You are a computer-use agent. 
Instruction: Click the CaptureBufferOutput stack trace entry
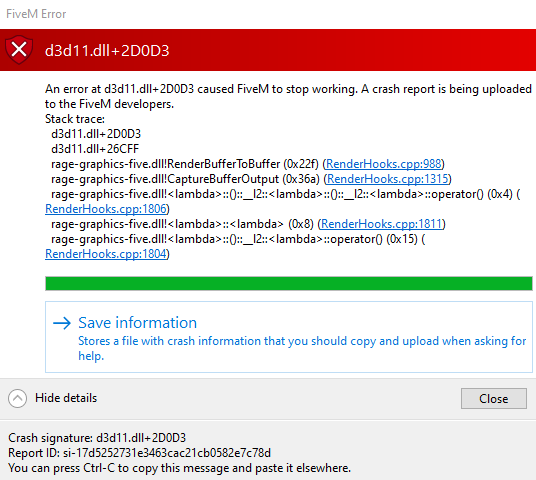pyautogui.click(x=251, y=179)
